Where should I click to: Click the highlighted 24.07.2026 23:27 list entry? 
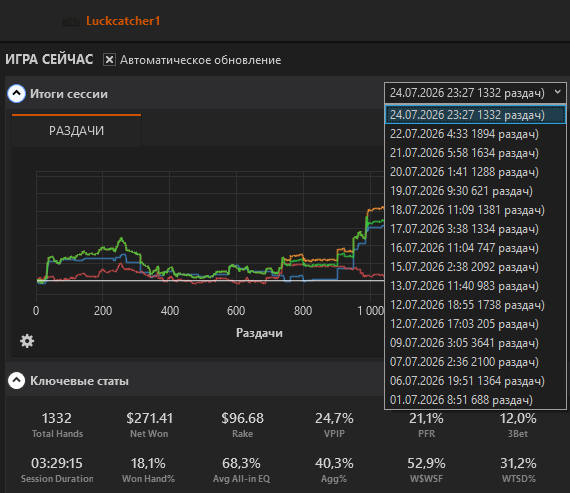coord(475,115)
